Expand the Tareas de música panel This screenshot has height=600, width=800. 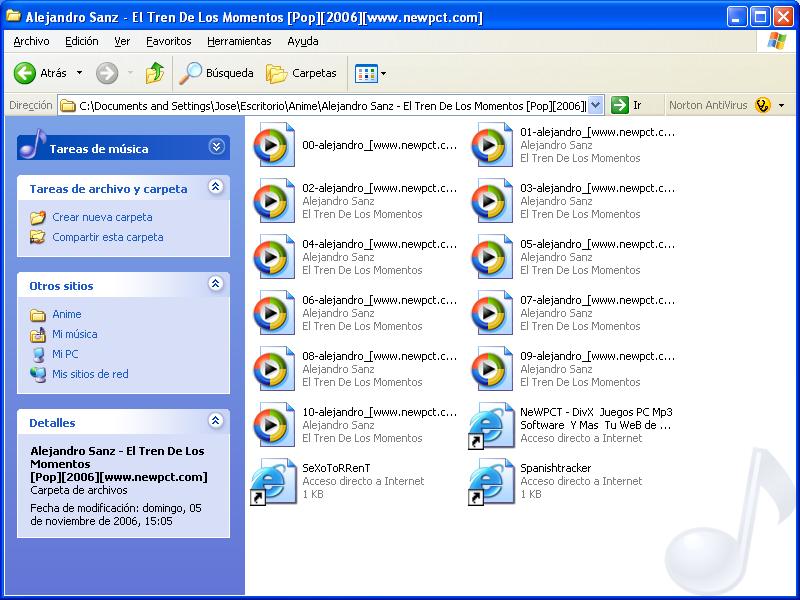(216, 147)
